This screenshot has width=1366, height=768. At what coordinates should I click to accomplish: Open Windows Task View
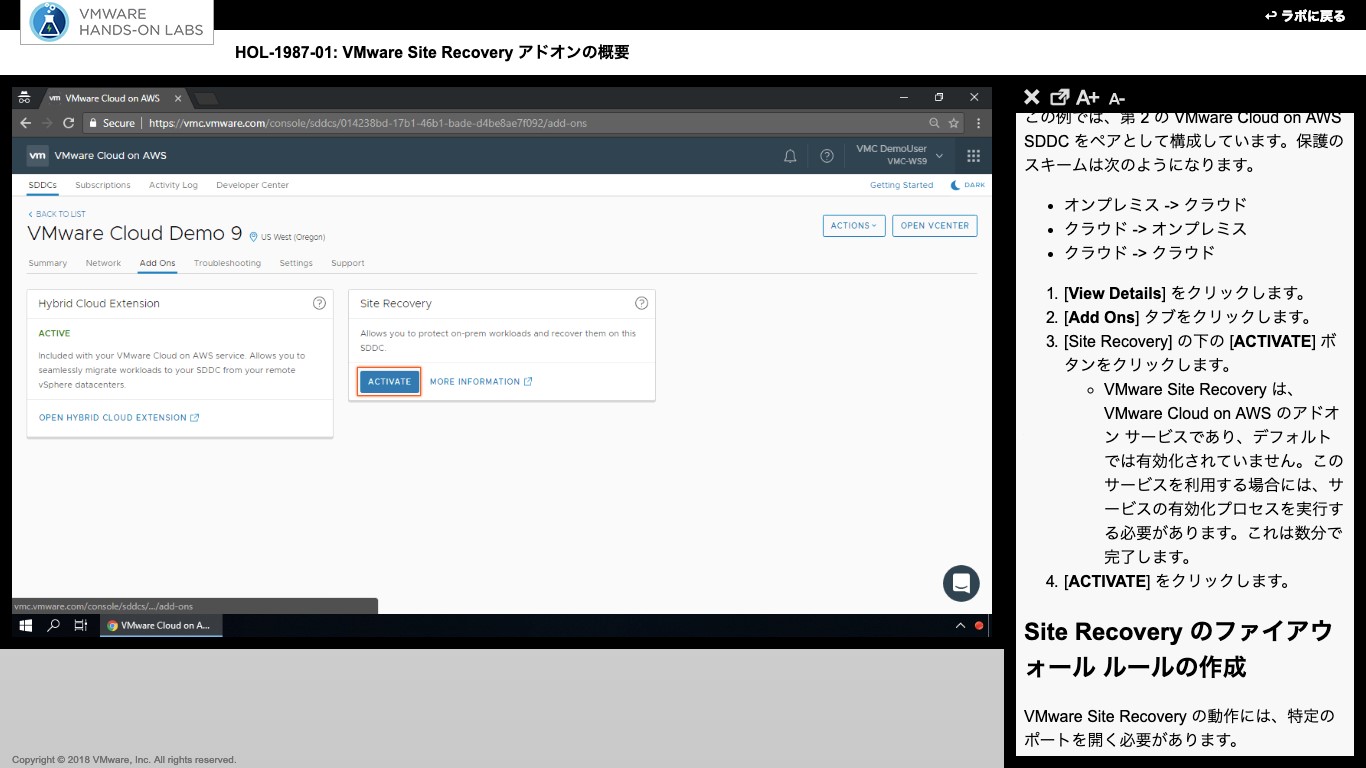[81, 625]
